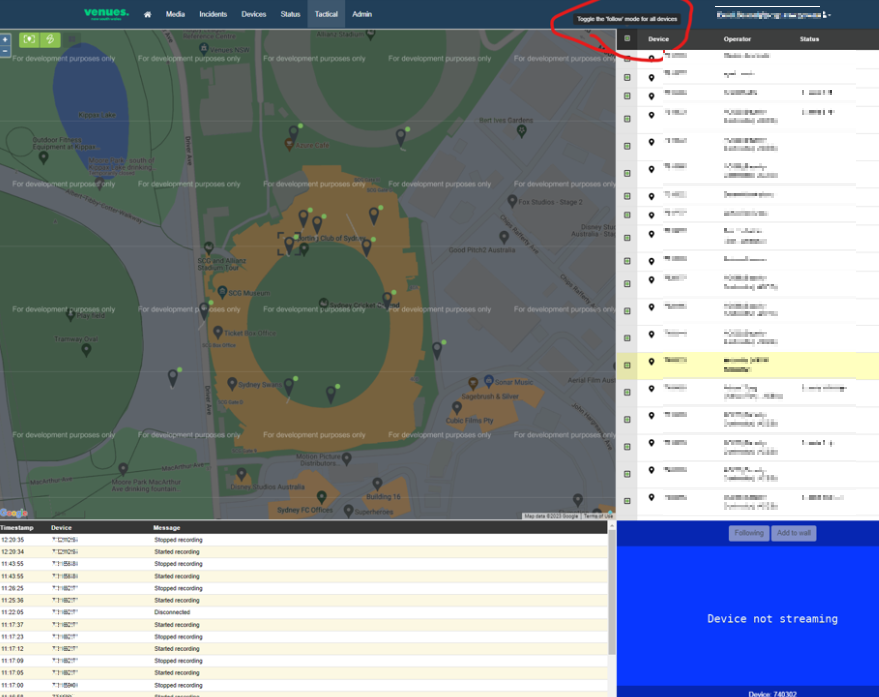Click the Ticket Box Office marker
This screenshot has width=879, height=697.
coord(218,332)
